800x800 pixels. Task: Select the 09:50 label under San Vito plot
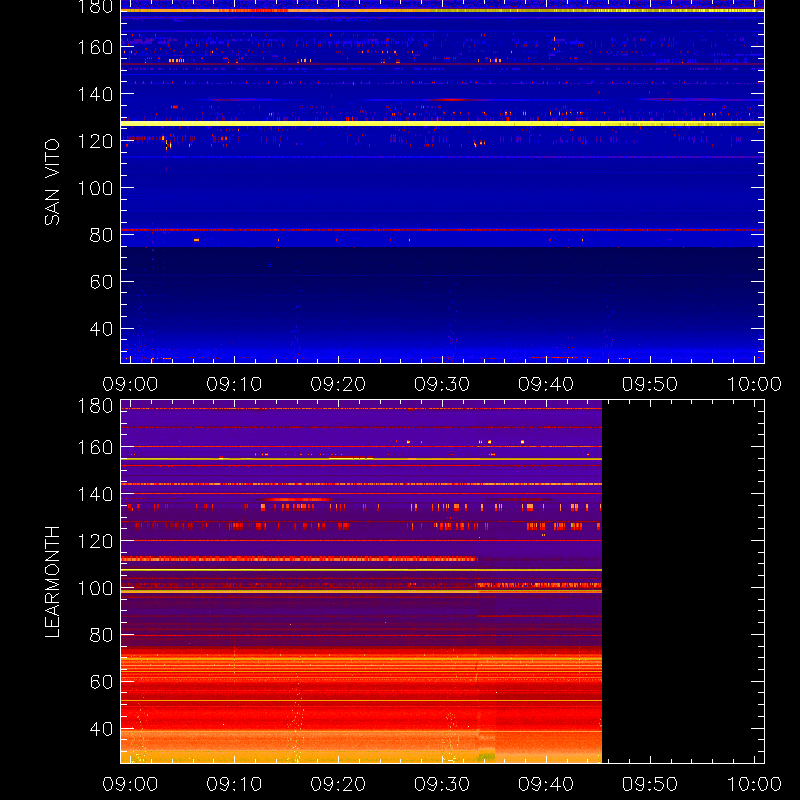[650, 384]
